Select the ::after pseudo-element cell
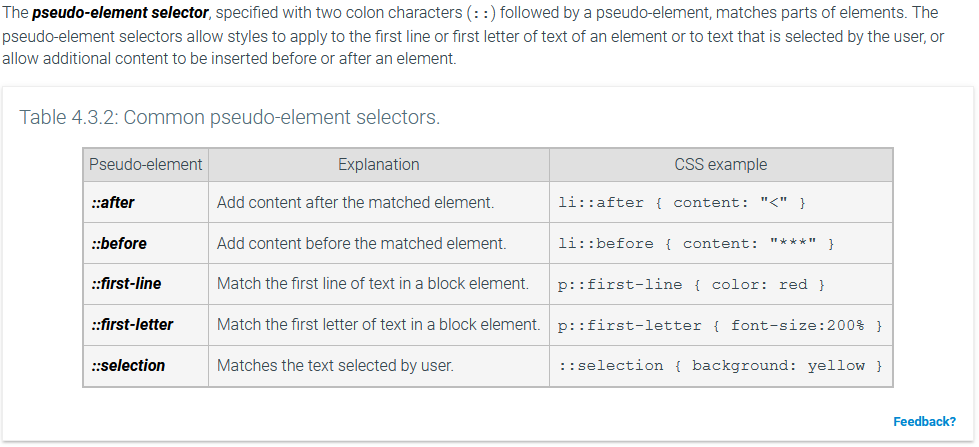The width and height of the screenshot is (979, 447). click(x=145, y=202)
